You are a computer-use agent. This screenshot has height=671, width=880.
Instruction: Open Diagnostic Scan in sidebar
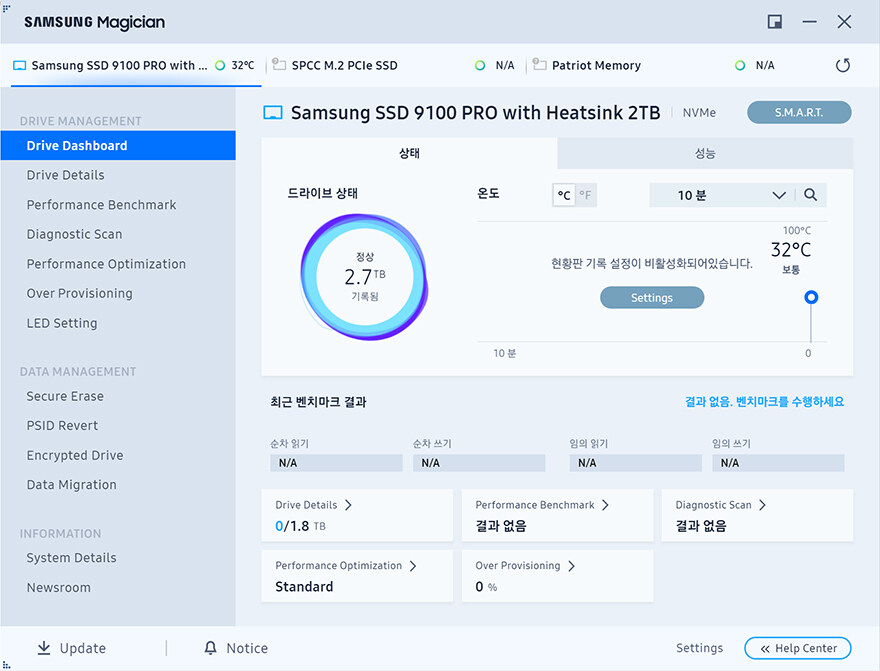point(118,234)
